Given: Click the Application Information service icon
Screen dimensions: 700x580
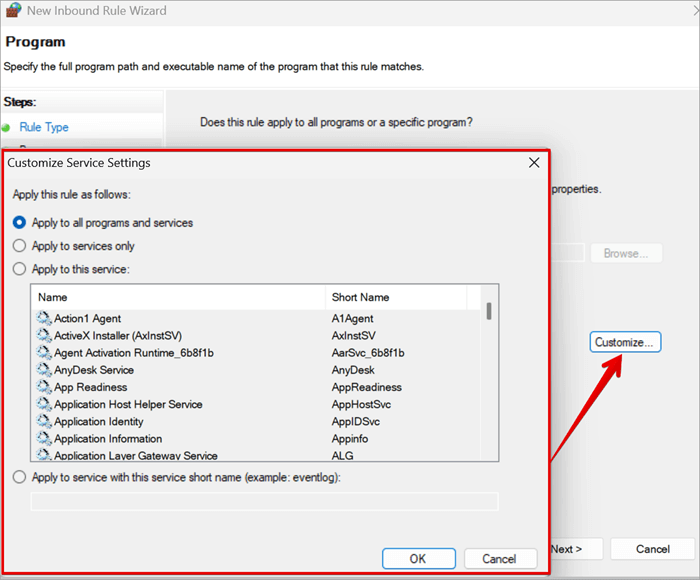Looking at the screenshot, I should point(44,439).
